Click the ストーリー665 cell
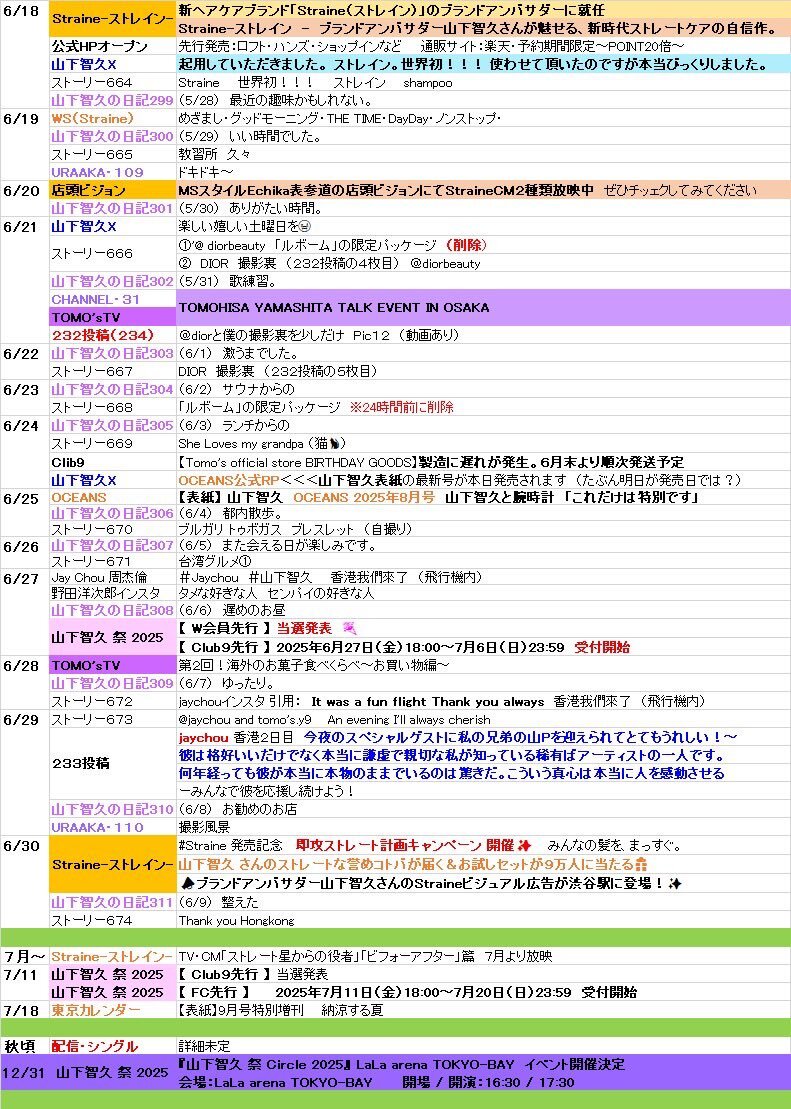Screen dimensions: 791x1109 tap(112, 154)
